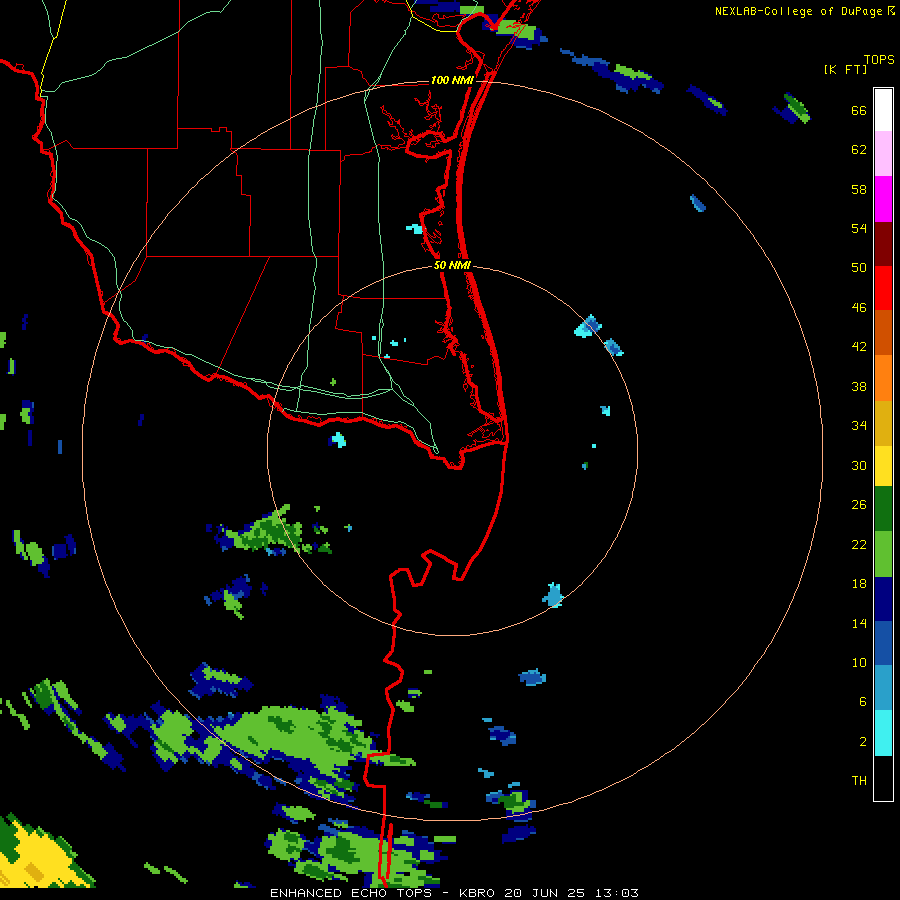Click the orange swatch between 38 and 42
This screenshot has height=900, width=900.
click(883, 378)
